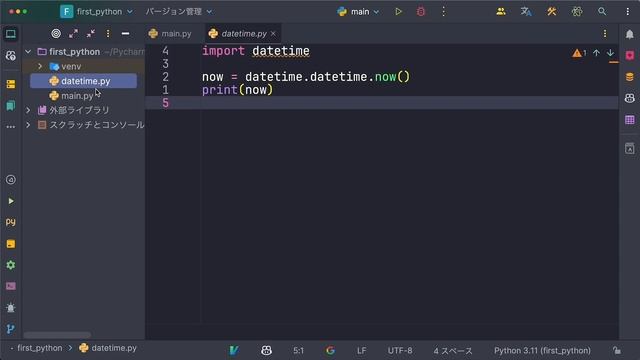Image resolution: width=640 pixels, height=360 pixels.
Task: Open more run actions menu
Action: tap(443, 12)
